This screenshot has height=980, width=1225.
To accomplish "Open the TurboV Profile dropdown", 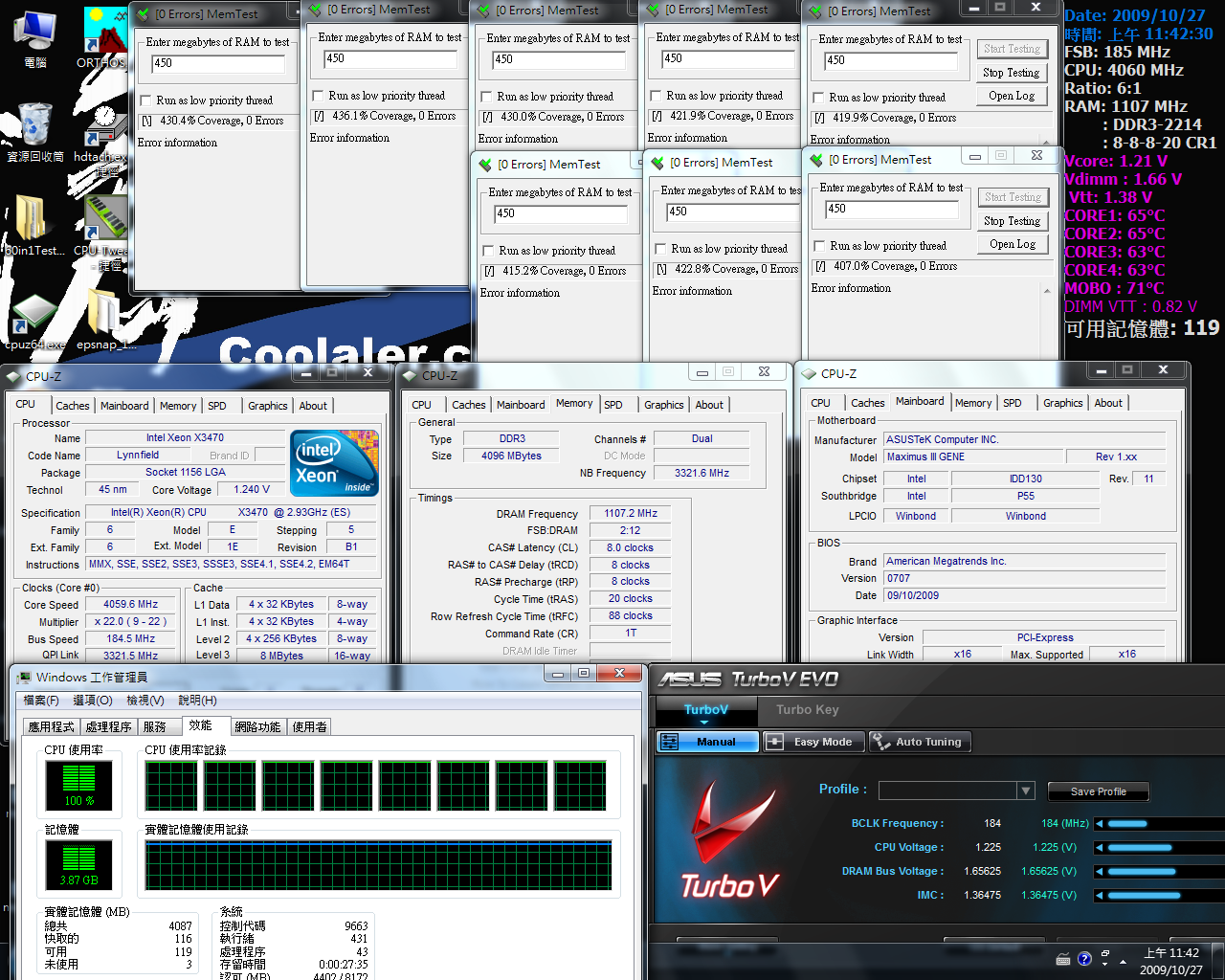I will pos(1025,791).
